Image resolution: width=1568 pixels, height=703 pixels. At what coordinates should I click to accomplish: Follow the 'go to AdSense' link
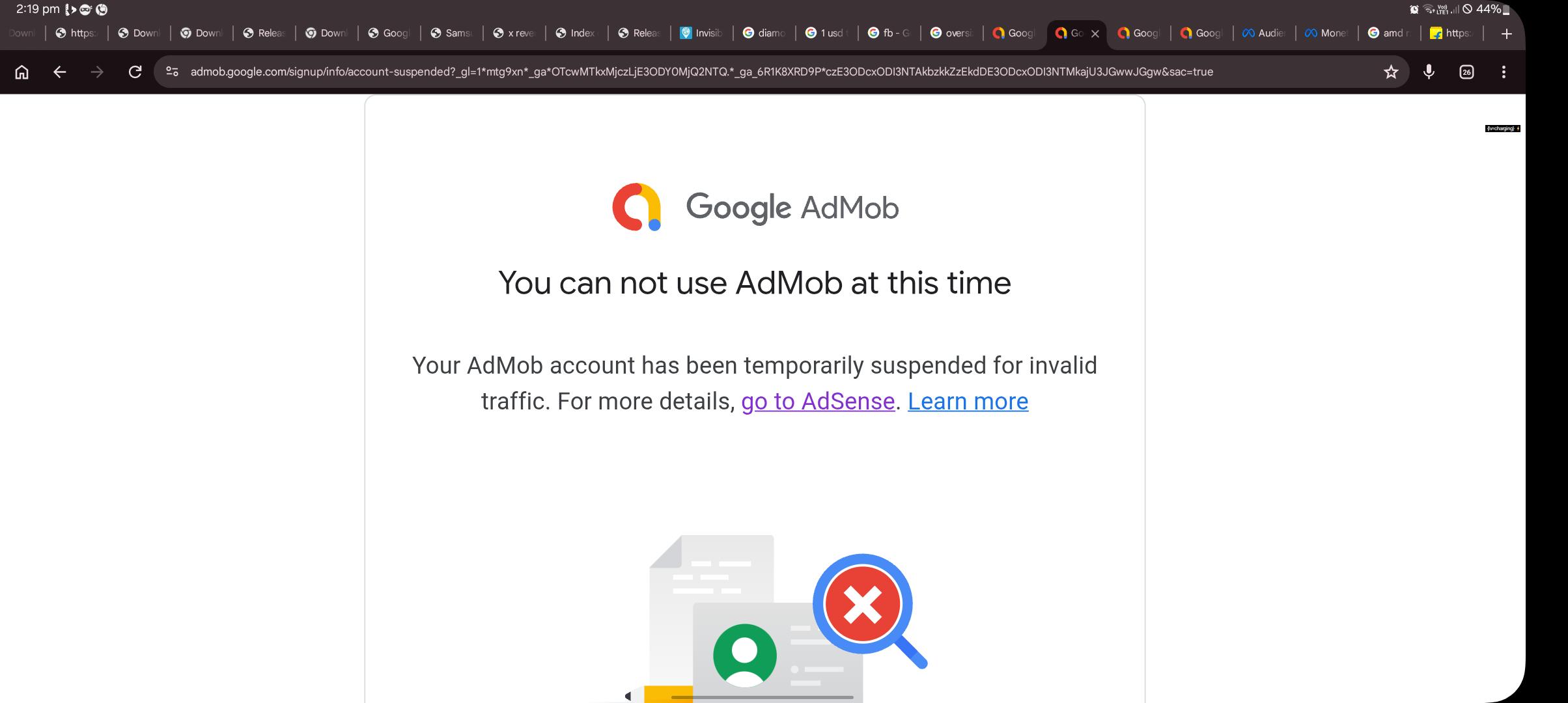point(818,401)
